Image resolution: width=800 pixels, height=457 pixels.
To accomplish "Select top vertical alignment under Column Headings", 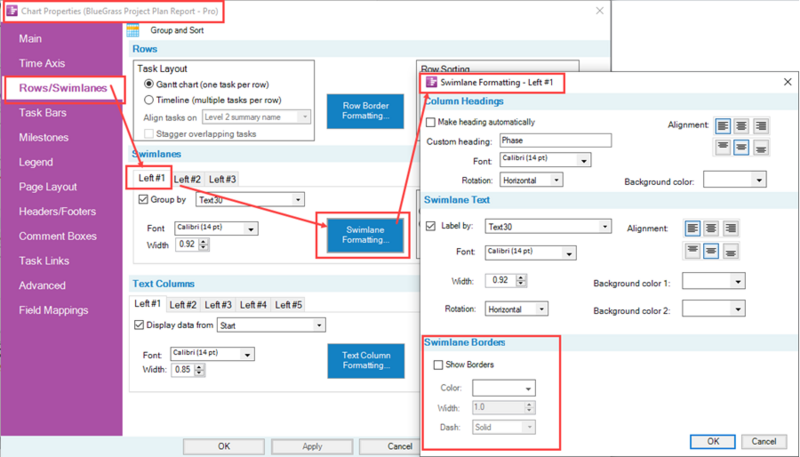I will pyautogui.click(x=722, y=147).
